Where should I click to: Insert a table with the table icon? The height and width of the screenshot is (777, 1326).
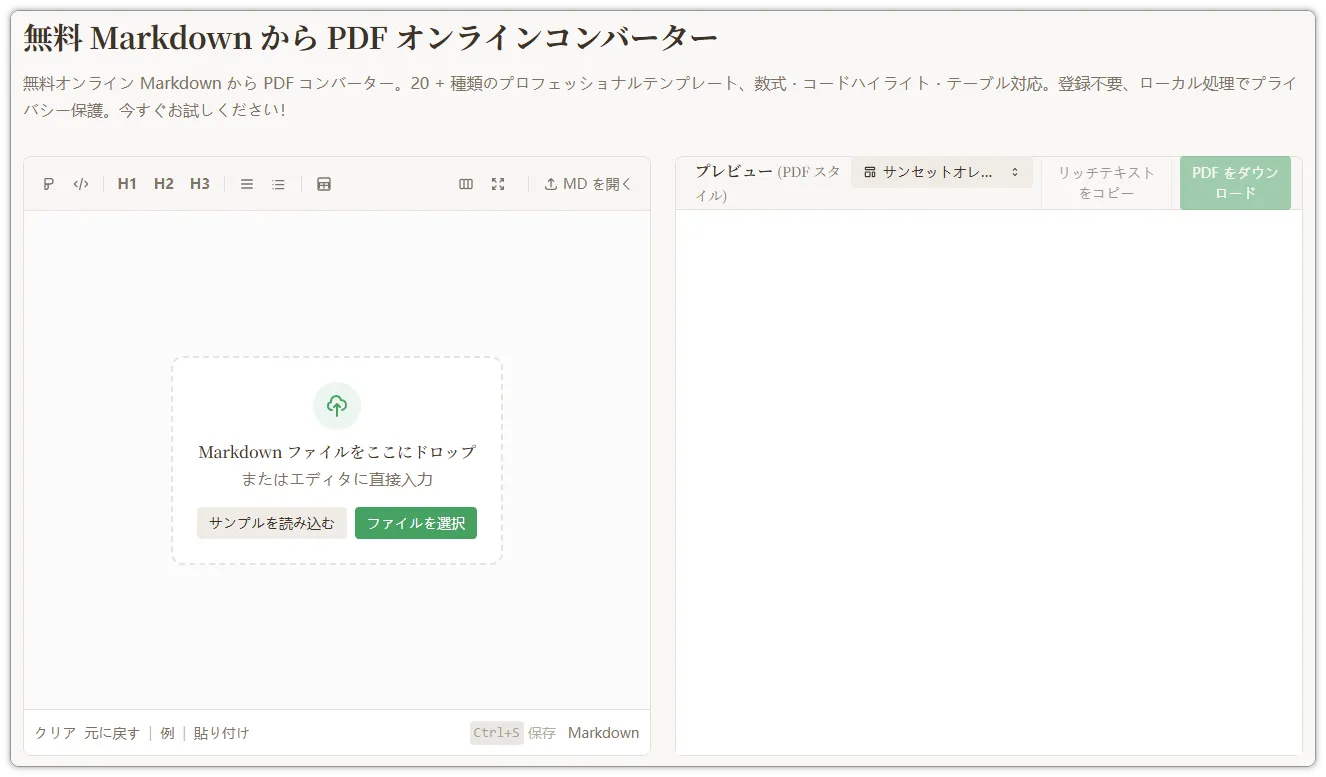coord(324,183)
